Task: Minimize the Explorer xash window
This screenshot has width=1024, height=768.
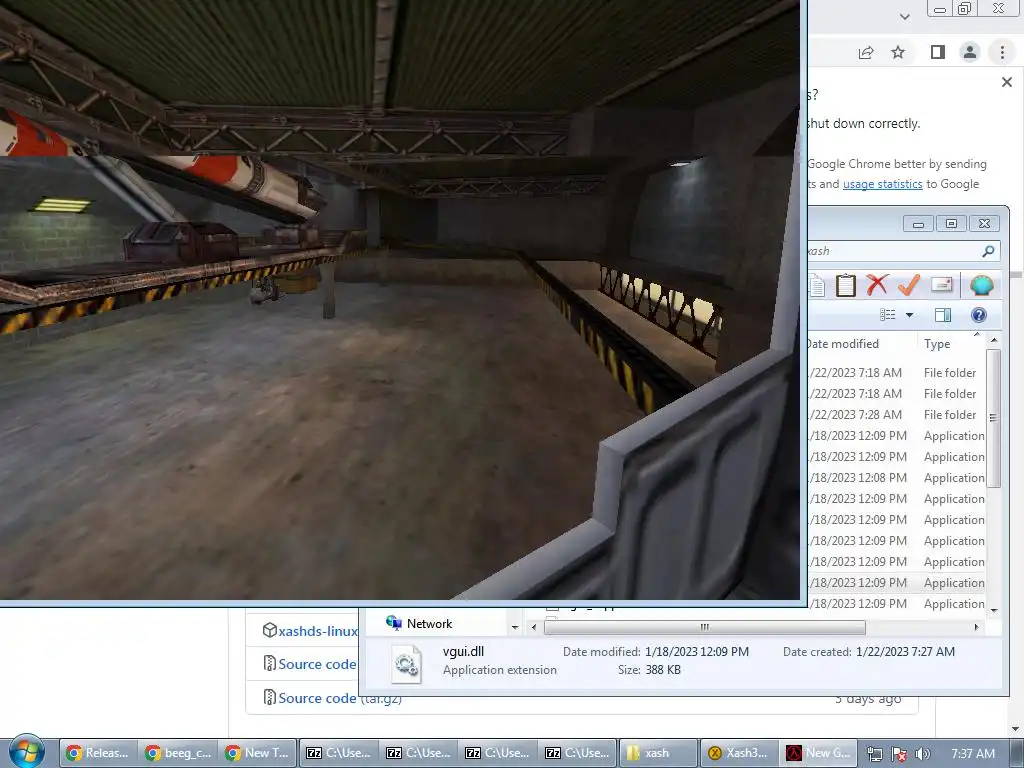Action: tap(918, 224)
